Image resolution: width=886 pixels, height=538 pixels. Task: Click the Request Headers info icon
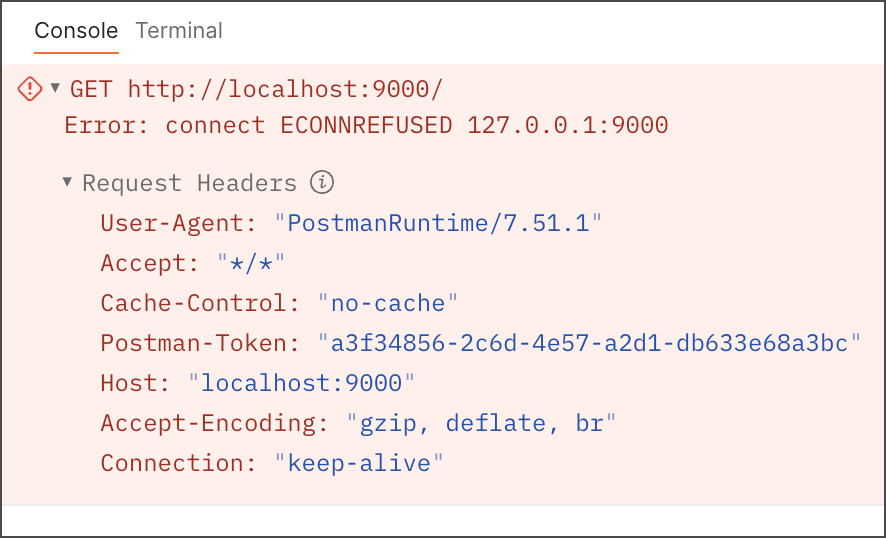pyautogui.click(x=321, y=183)
